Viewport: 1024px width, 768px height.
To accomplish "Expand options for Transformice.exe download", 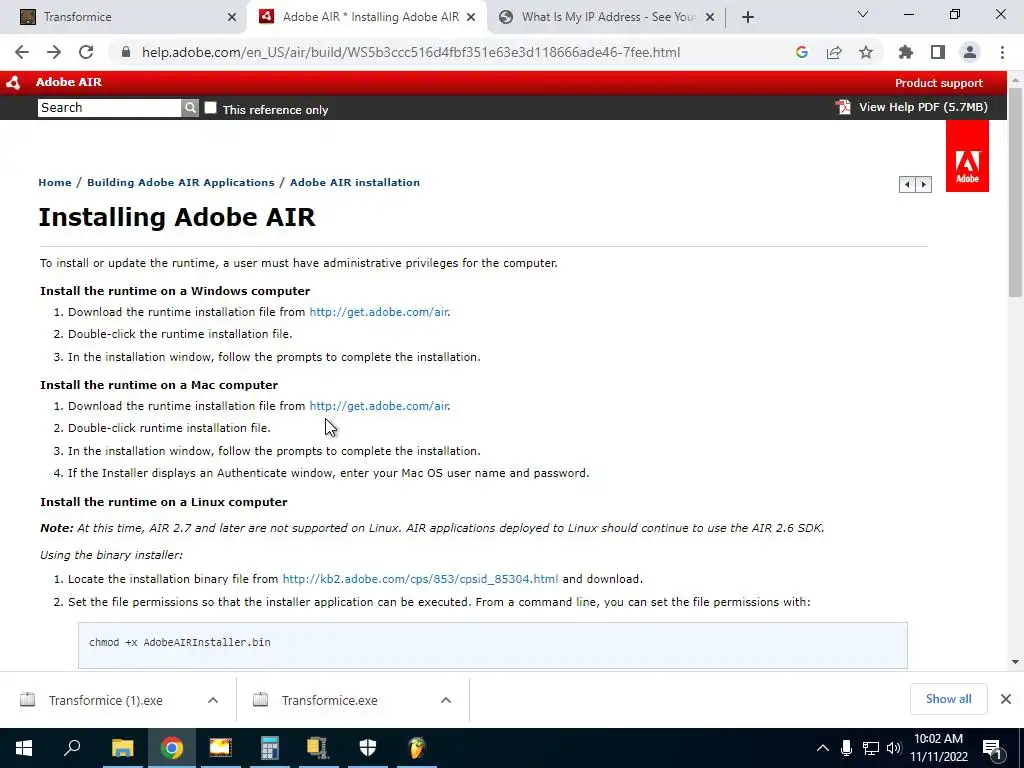I will (446, 700).
